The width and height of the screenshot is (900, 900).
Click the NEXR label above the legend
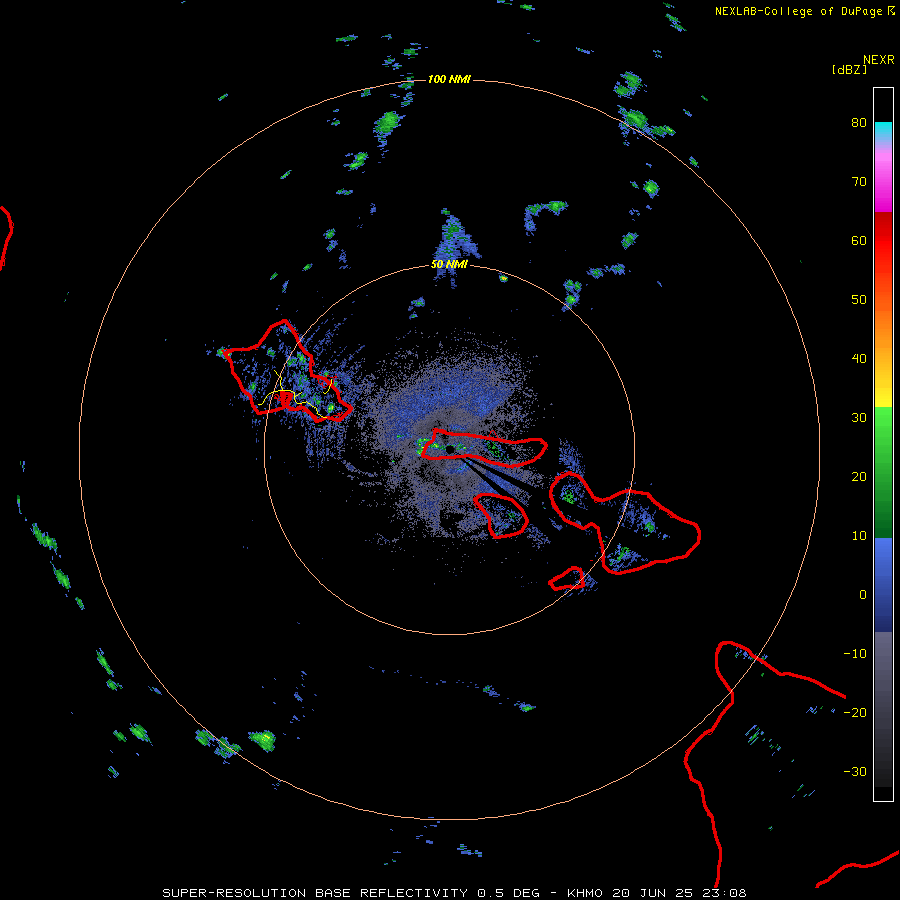(x=878, y=60)
